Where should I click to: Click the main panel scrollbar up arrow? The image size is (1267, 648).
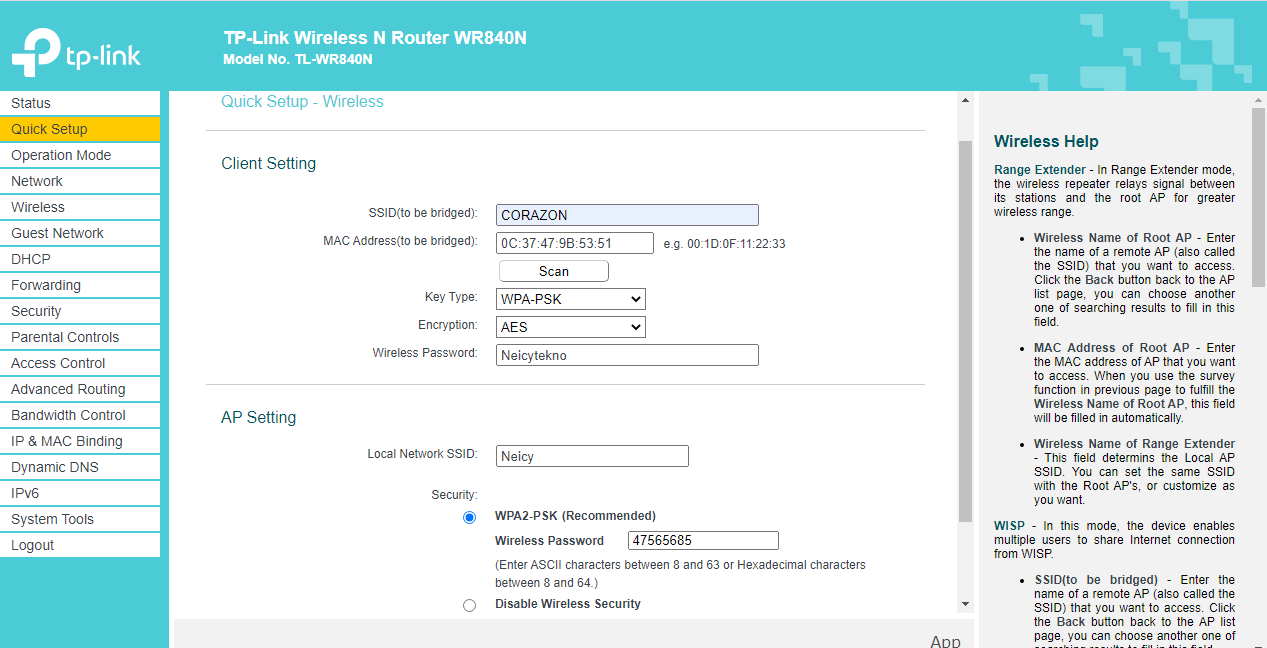pos(965,100)
